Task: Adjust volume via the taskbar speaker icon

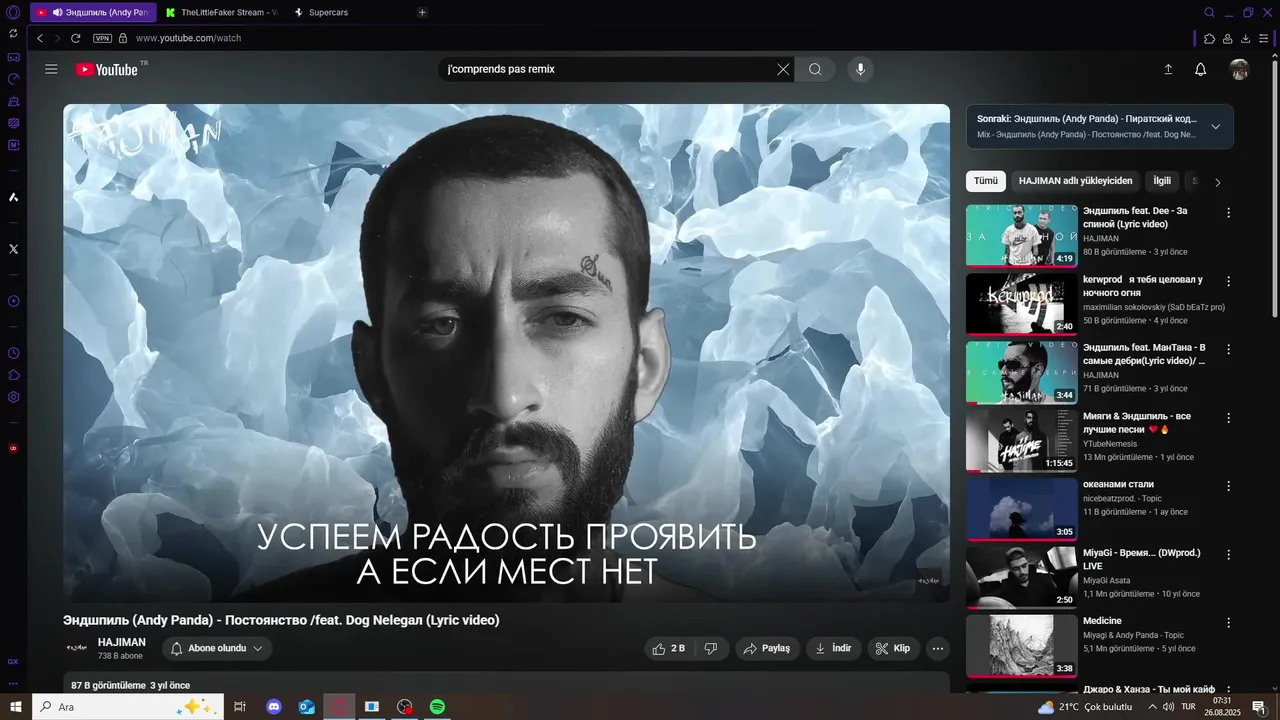Action: (1169, 706)
